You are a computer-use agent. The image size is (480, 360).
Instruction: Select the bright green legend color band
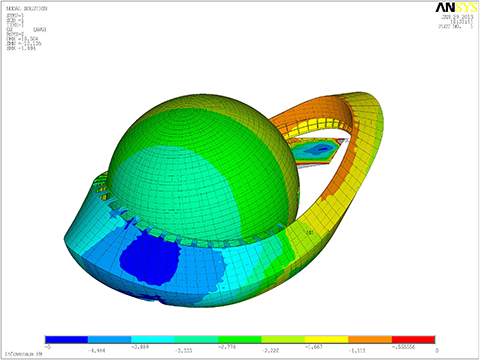[240, 339]
